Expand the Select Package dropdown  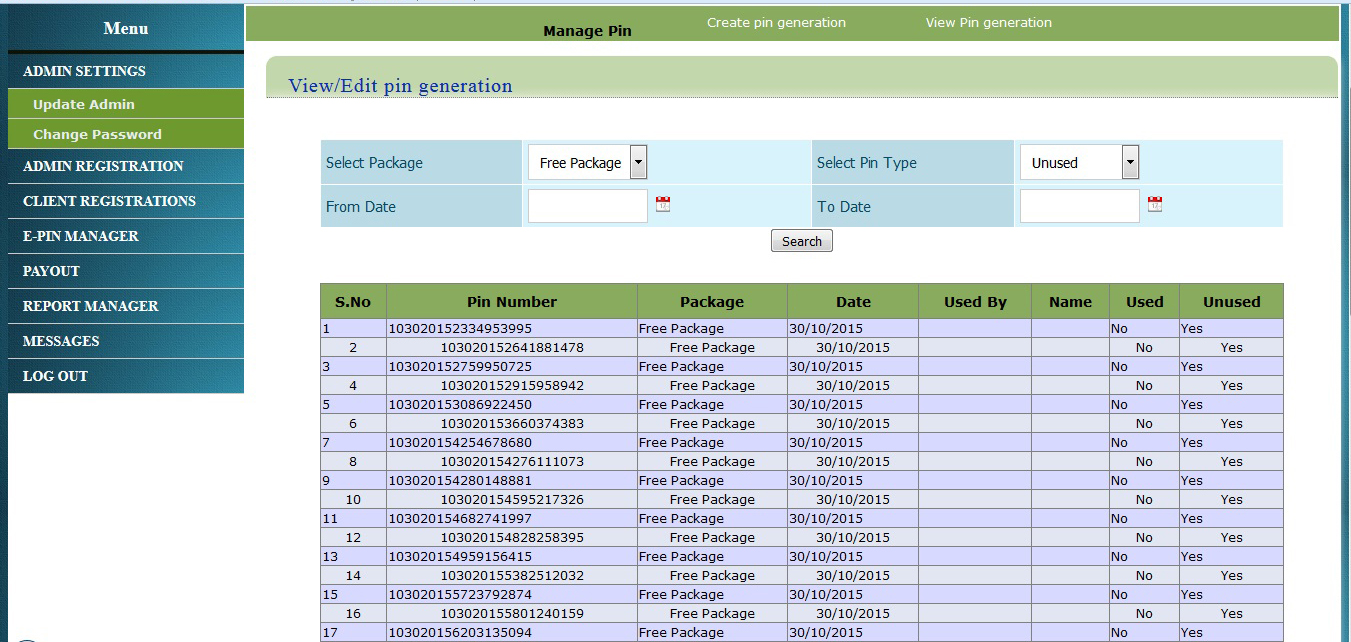(x=638, y=163)
